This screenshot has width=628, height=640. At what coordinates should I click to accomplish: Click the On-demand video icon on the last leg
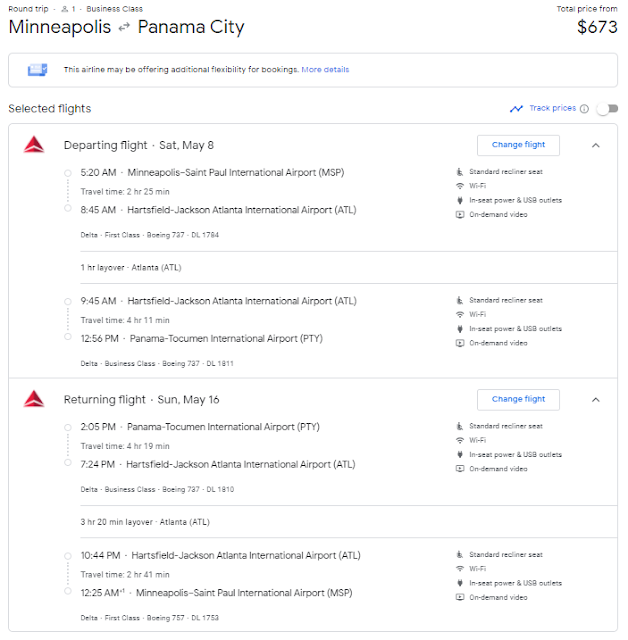[x=460, y=597]
